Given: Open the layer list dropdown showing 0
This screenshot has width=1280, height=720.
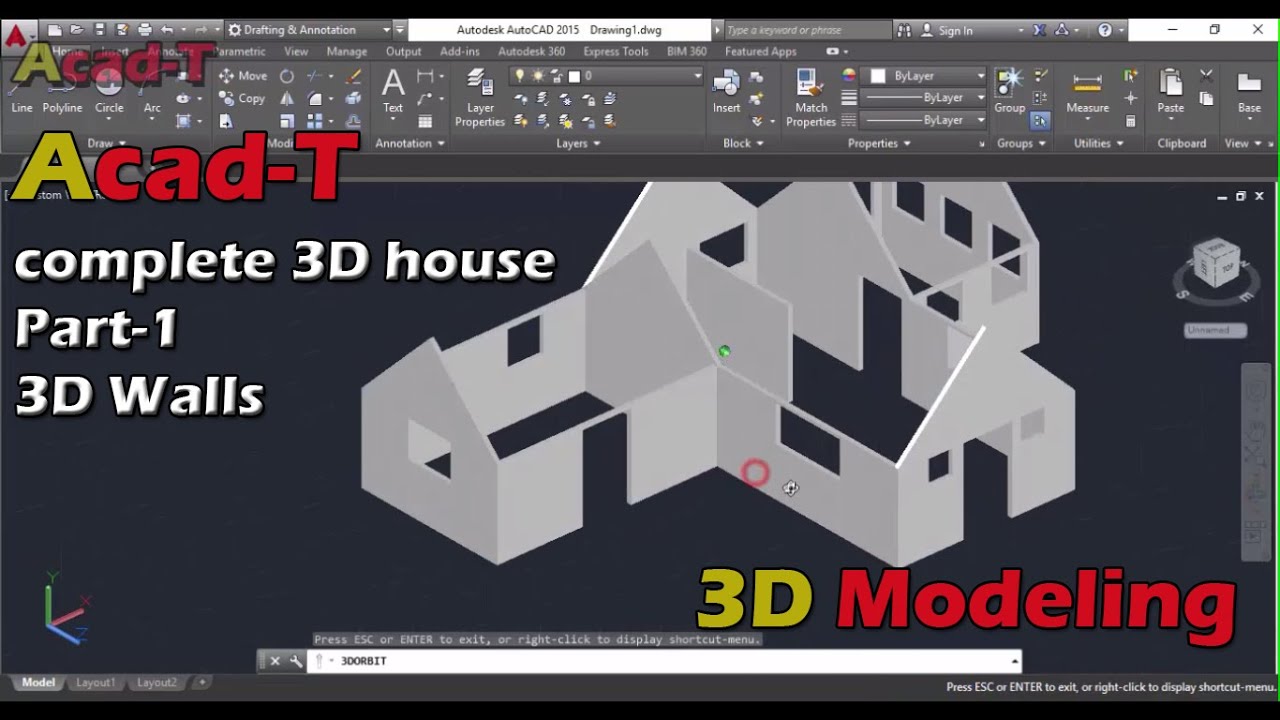Looking at the screenshot, I should click(608, 76).
